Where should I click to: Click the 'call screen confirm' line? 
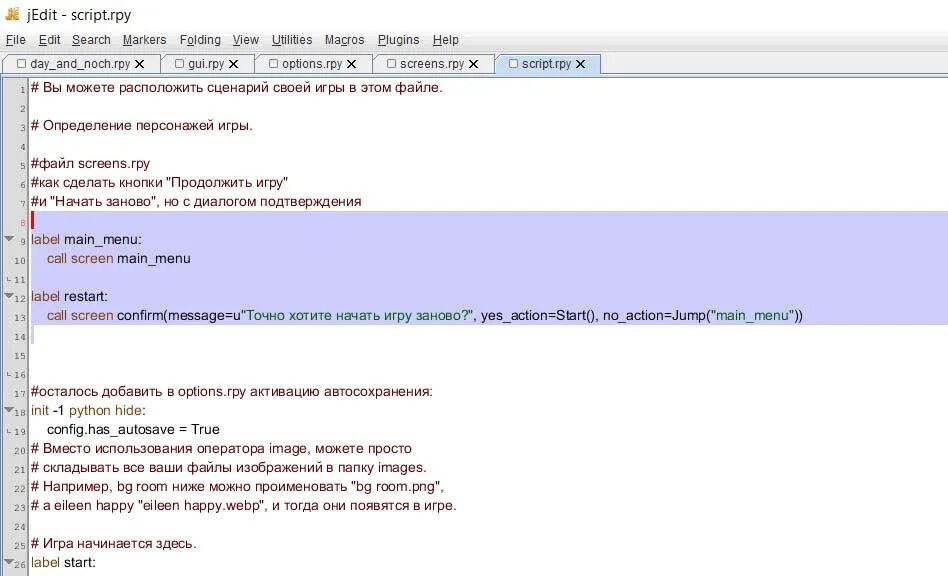tap(425, 316)
